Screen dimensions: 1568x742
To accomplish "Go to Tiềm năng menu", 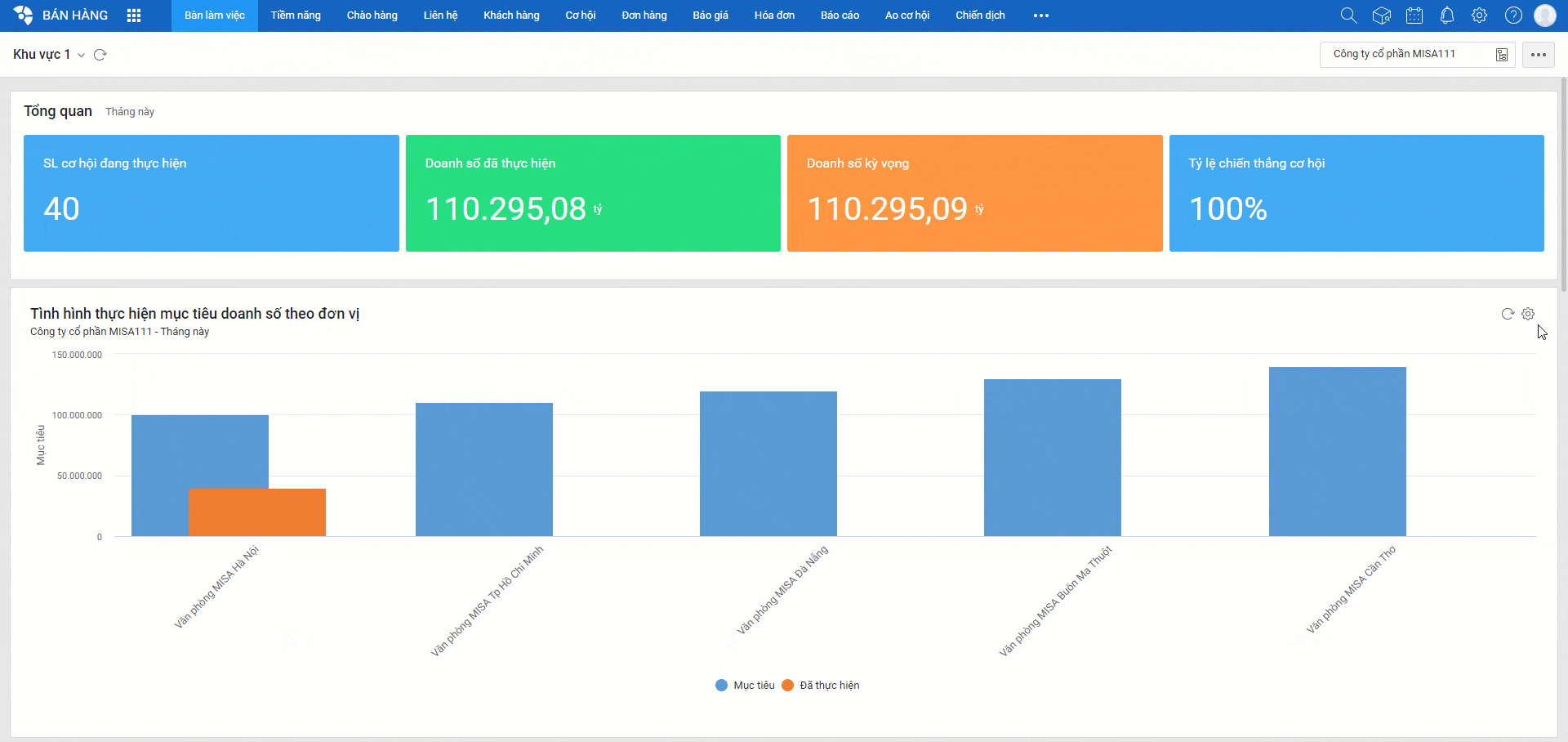I will (x=296, y=16).
